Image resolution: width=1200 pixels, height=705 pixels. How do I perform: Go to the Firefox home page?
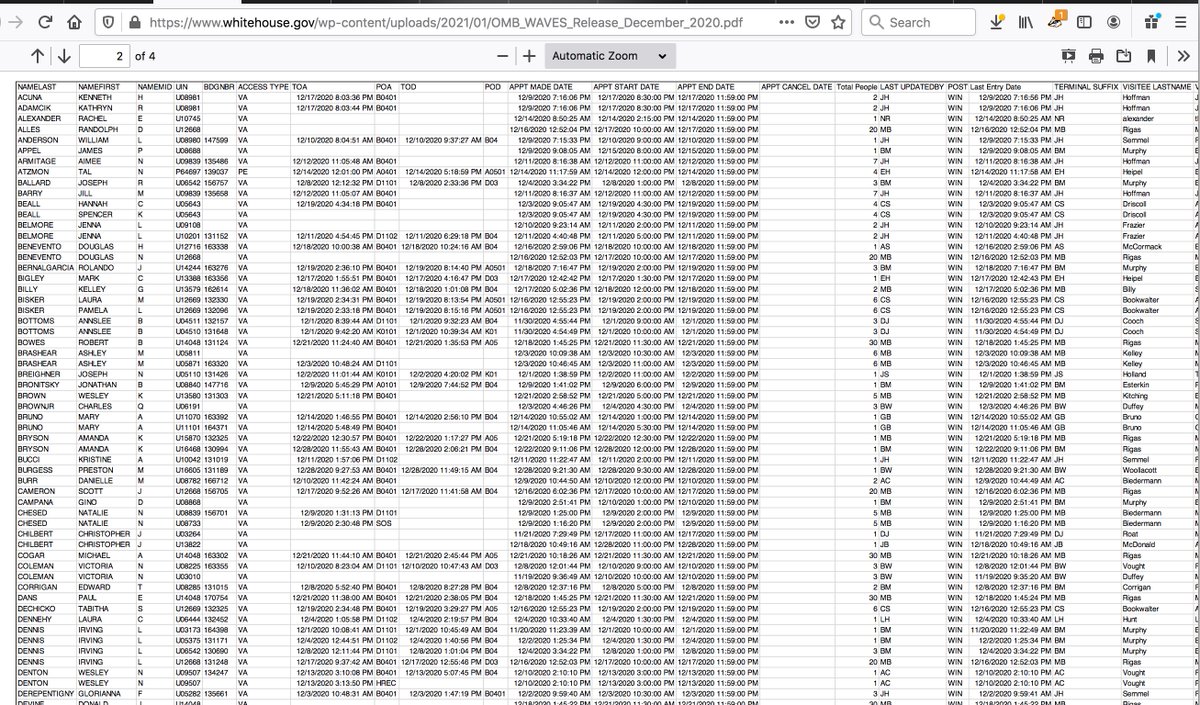point(75,22)
